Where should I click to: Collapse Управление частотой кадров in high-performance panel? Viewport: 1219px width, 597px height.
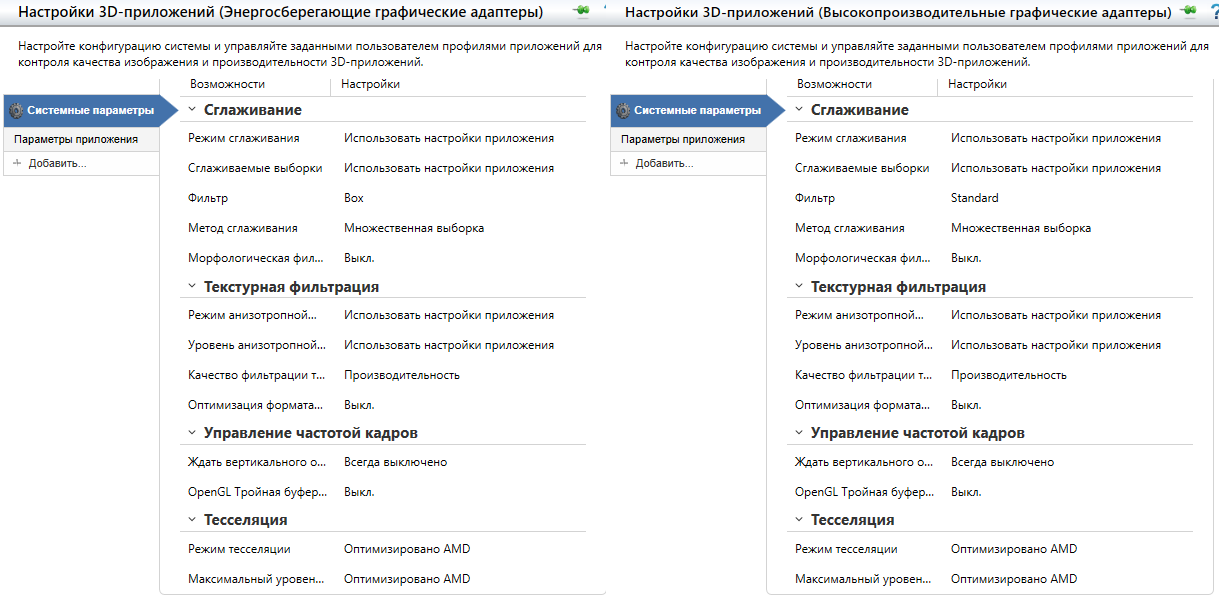(x=798, y=432)
